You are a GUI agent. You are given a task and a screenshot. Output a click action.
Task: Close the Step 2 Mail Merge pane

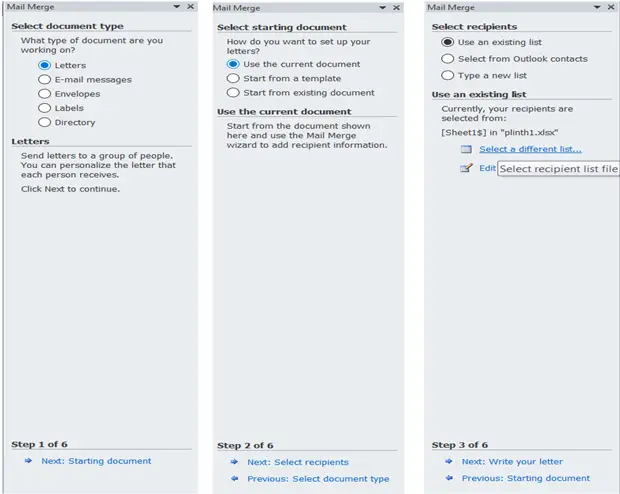pyautogui.click(x=397, y=8)
